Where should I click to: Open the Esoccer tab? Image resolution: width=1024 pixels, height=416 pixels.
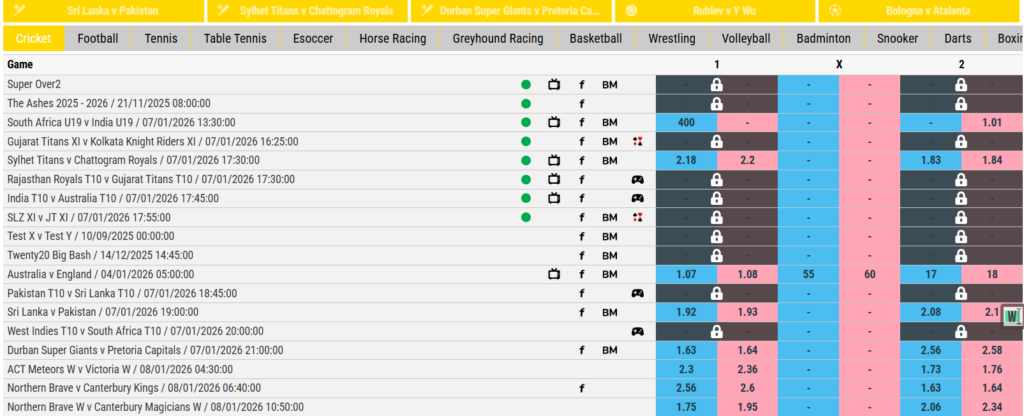(313, 39)
